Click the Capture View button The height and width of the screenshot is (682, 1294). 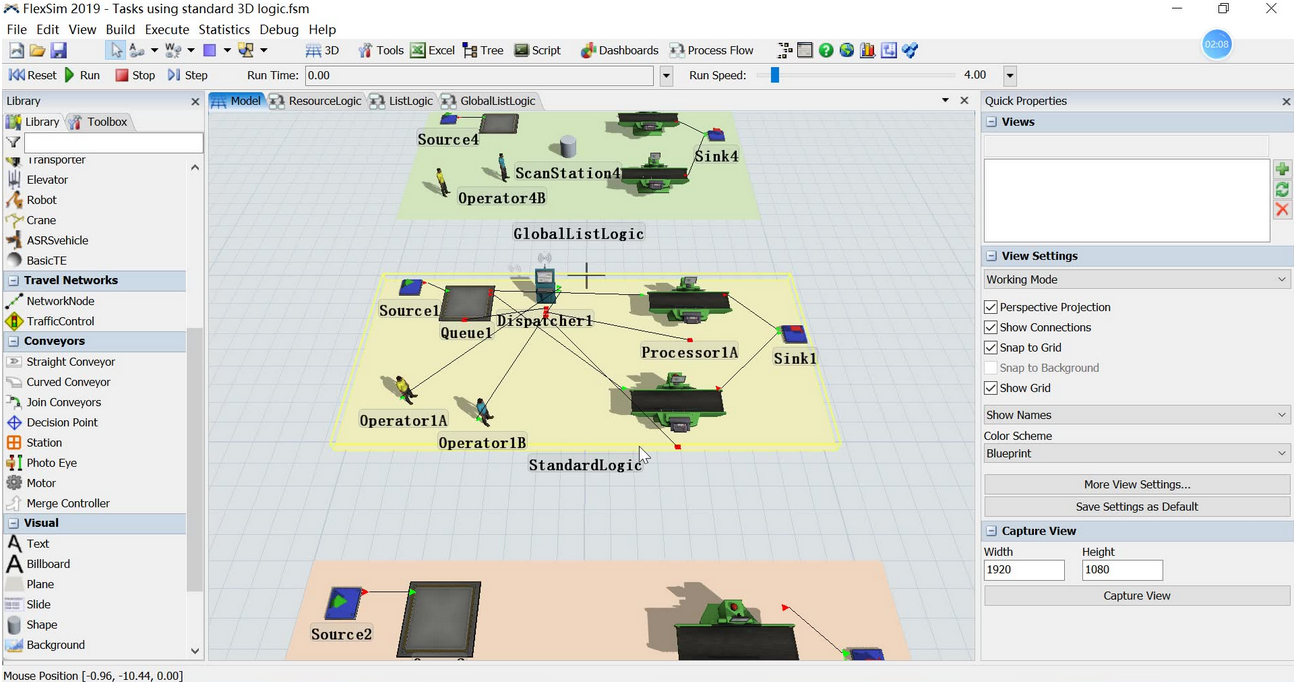click(1137, 596)
